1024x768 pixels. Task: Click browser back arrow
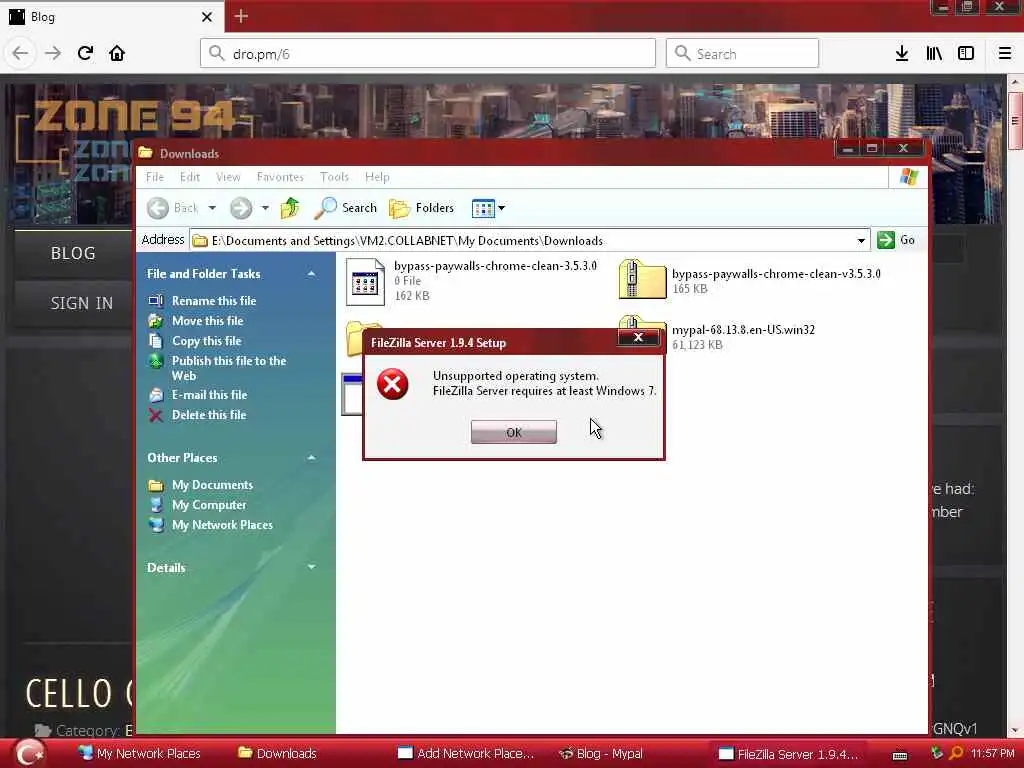point(20,54)
